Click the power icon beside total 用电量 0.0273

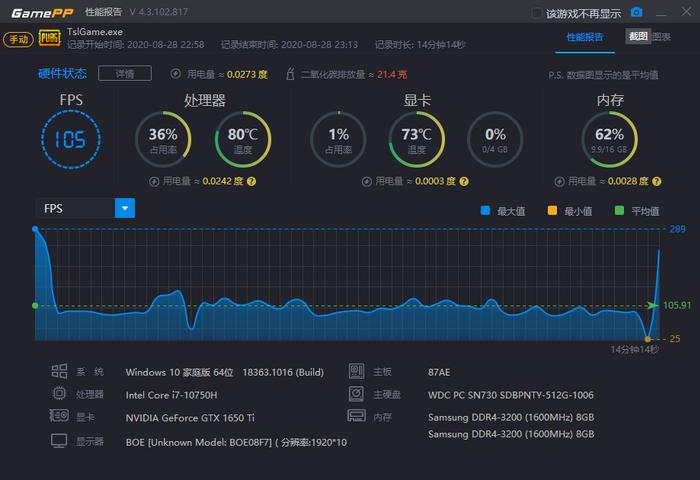pyautogui.click(x=175, y=74)
